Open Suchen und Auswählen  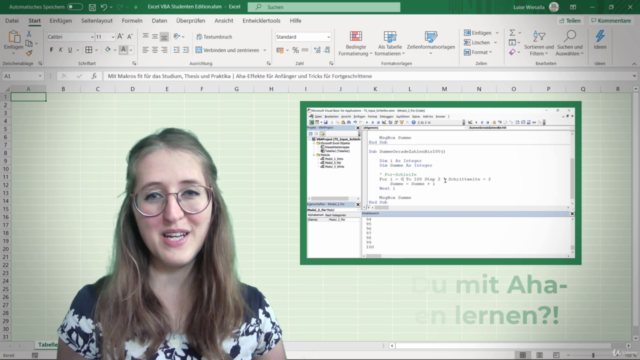[x=570, y=43]
